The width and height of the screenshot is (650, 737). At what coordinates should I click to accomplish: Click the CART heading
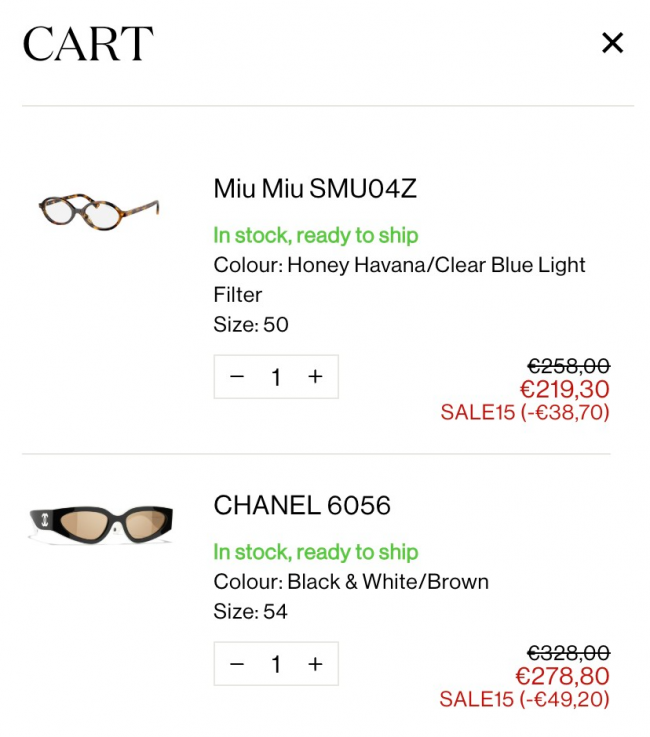[88, 44]
